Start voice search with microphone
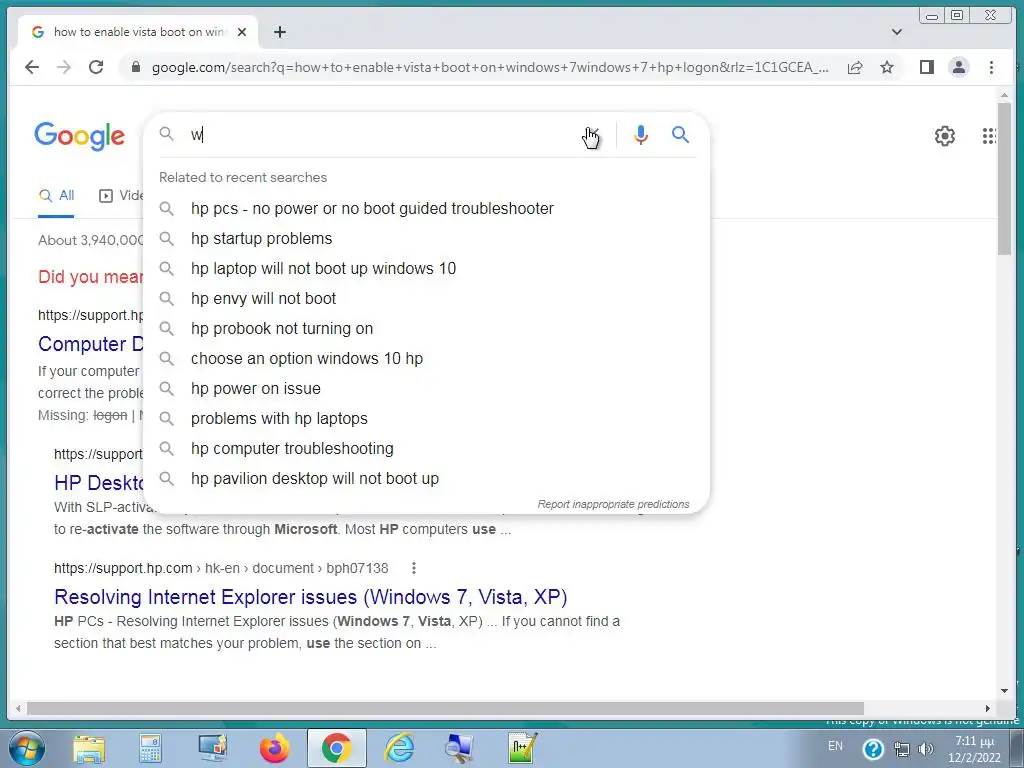The height and width of the screenshot is (768, 1024). tap(641, 135)
